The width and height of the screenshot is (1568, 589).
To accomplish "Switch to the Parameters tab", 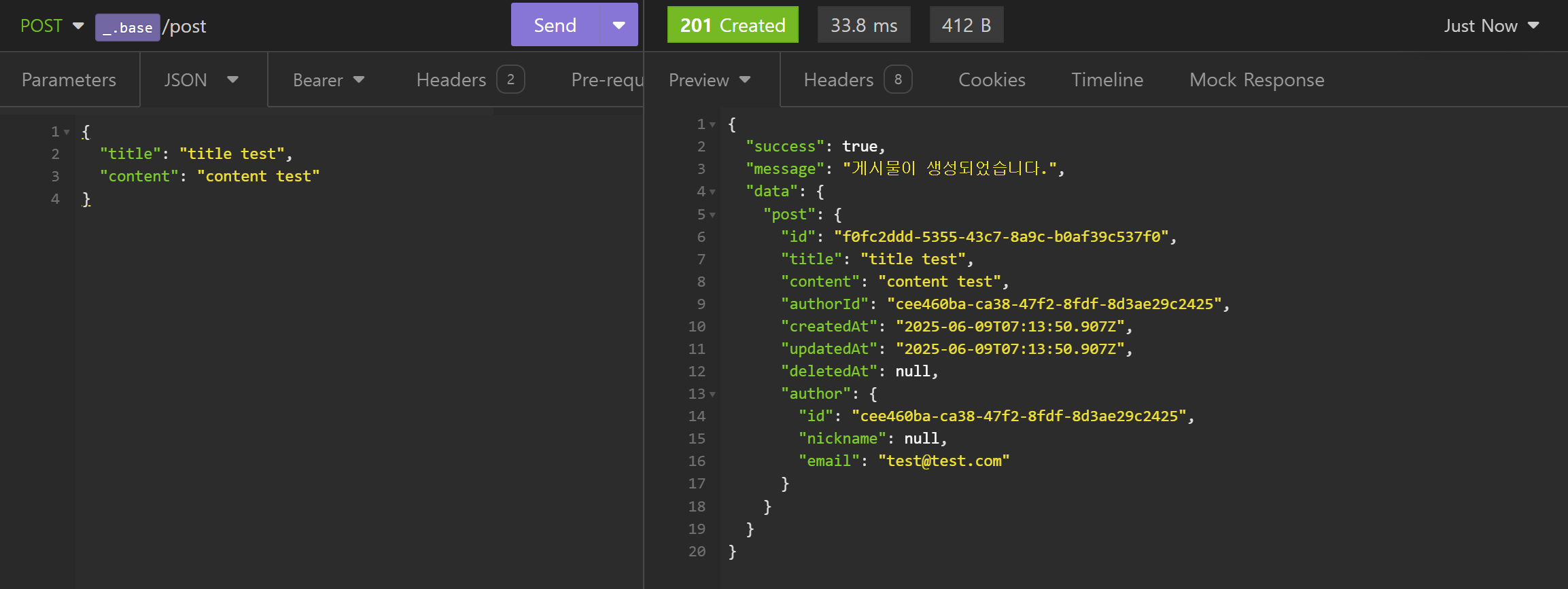I will tap(69, 80).
